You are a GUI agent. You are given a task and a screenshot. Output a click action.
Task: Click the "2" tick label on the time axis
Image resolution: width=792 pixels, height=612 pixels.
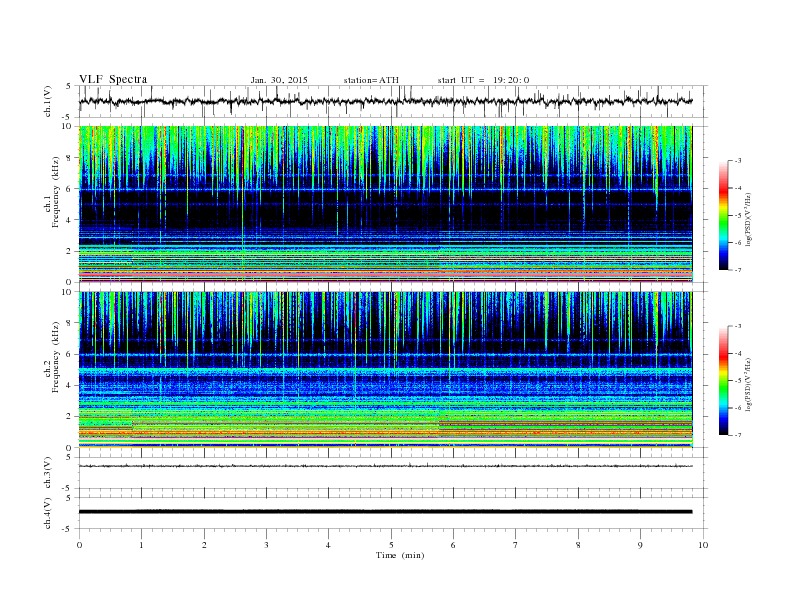pos(204,545)
